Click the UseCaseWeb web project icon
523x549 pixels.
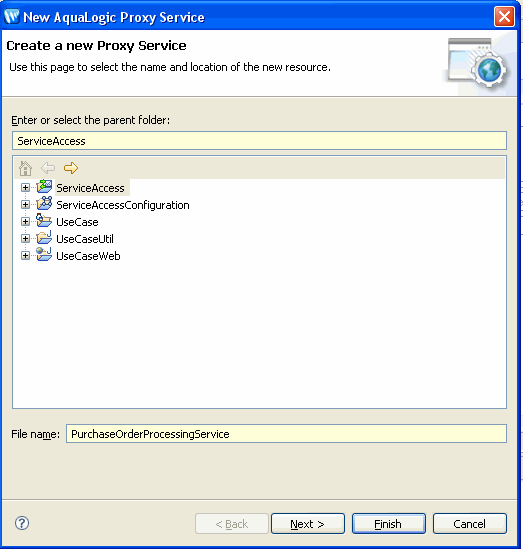click(x=44, y=255)
